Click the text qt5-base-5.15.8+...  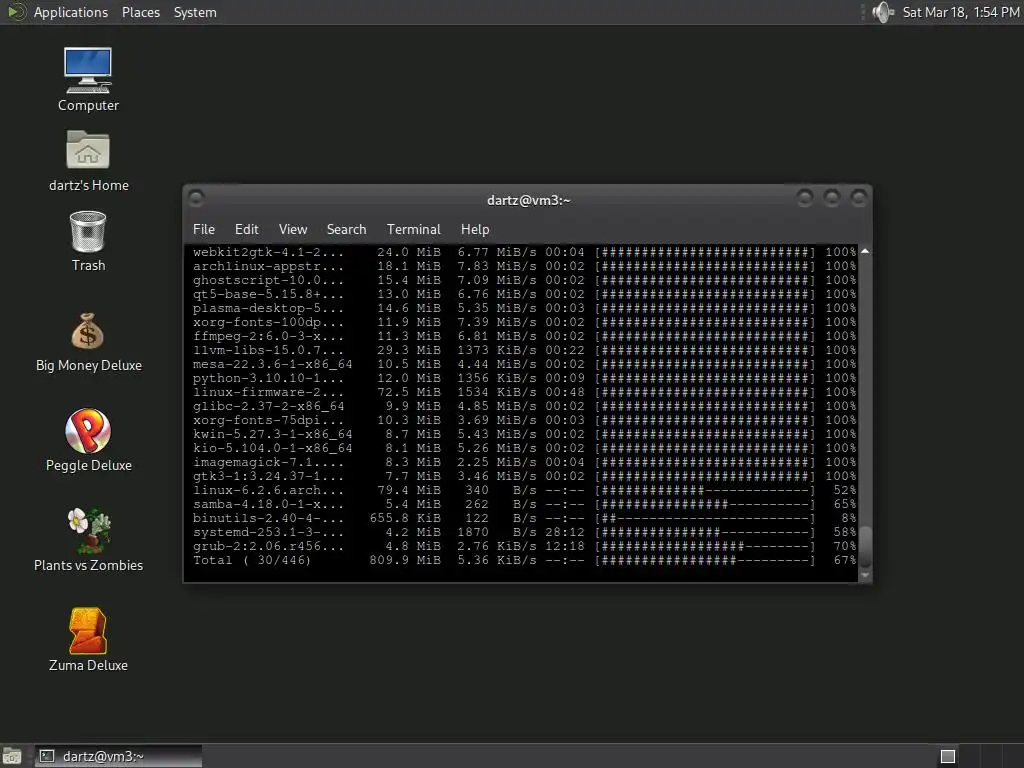(268, 295)
